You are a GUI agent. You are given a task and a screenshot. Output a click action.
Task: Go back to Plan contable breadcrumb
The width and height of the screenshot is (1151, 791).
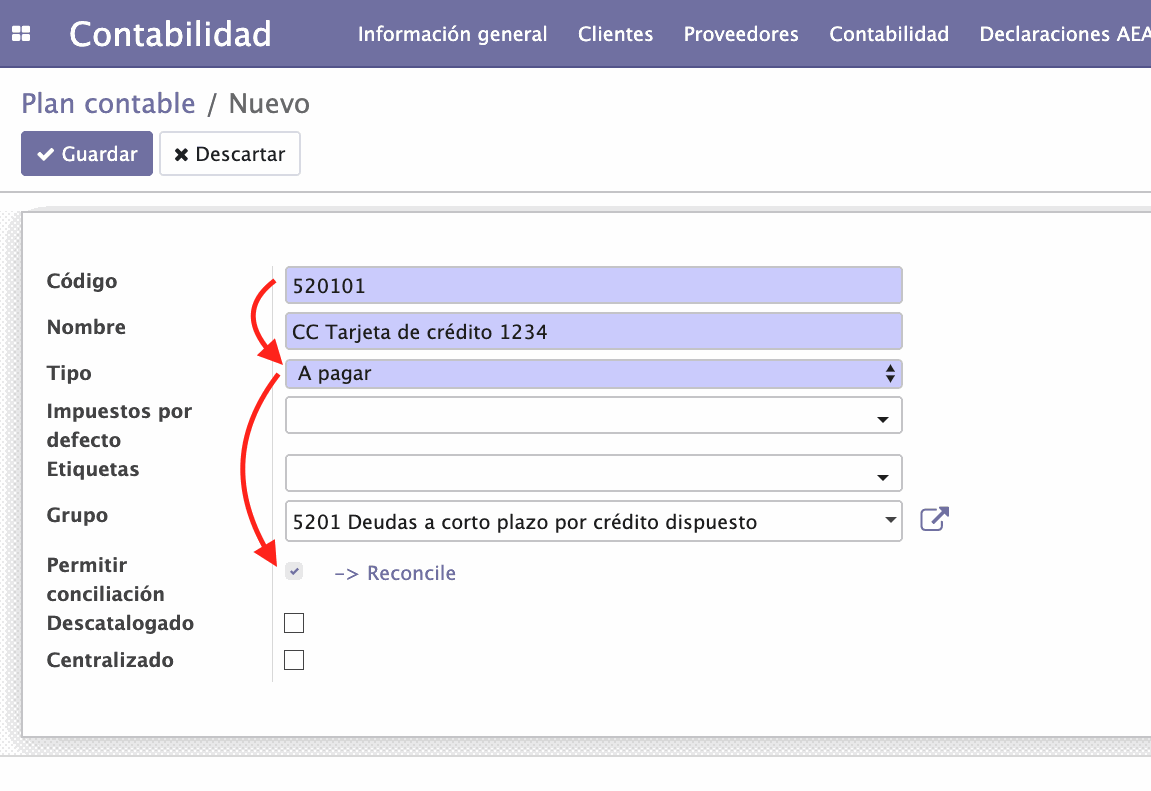coord(109,103)
